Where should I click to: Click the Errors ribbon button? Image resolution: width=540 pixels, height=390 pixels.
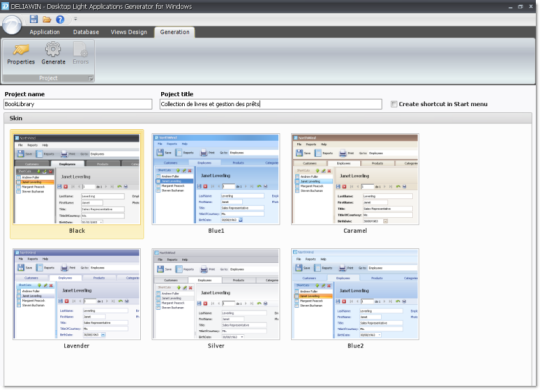[x=81, y=54]
